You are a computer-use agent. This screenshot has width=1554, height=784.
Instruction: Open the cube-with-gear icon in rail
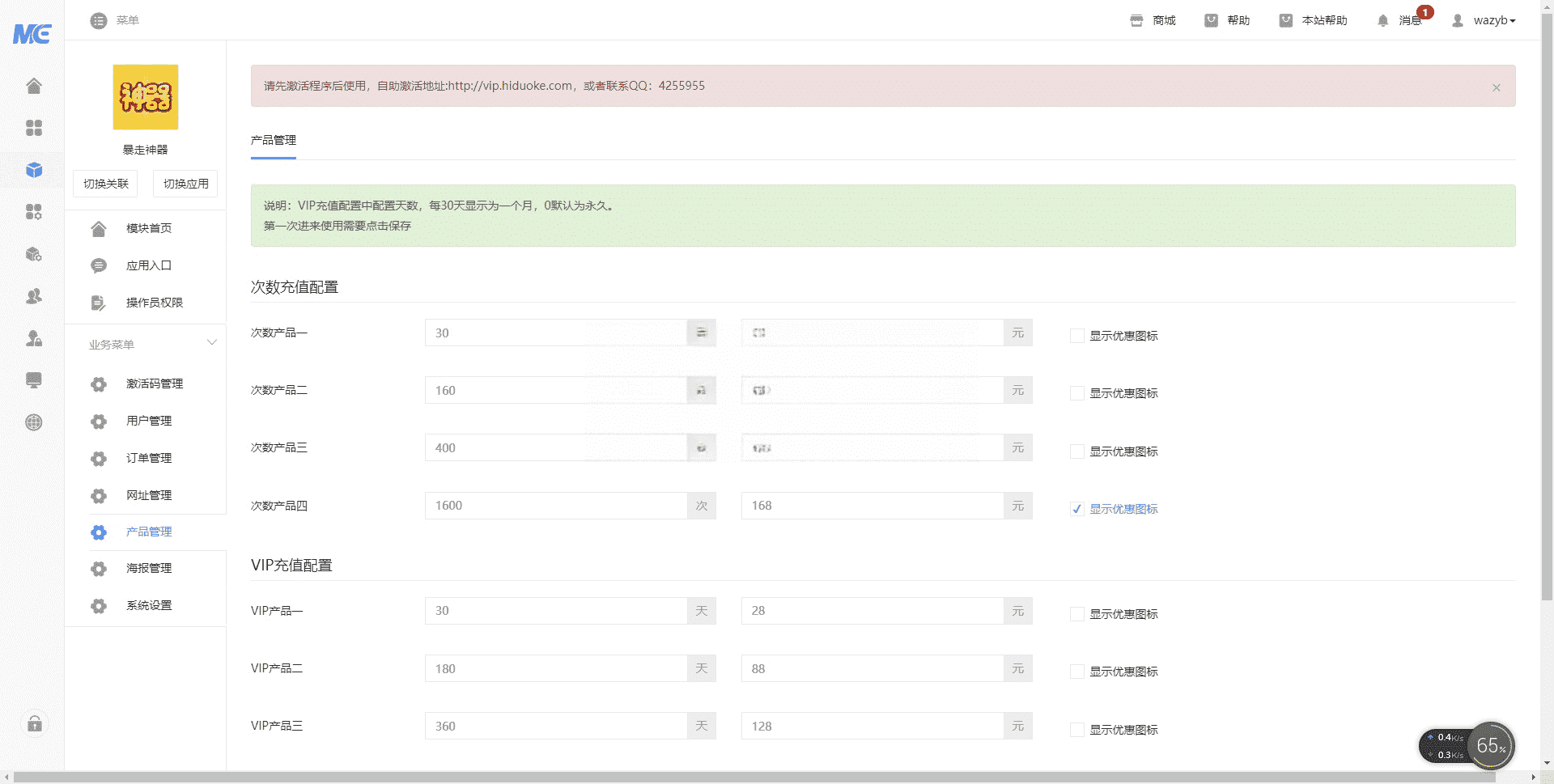pyautogui.click(x=33, y=254)
